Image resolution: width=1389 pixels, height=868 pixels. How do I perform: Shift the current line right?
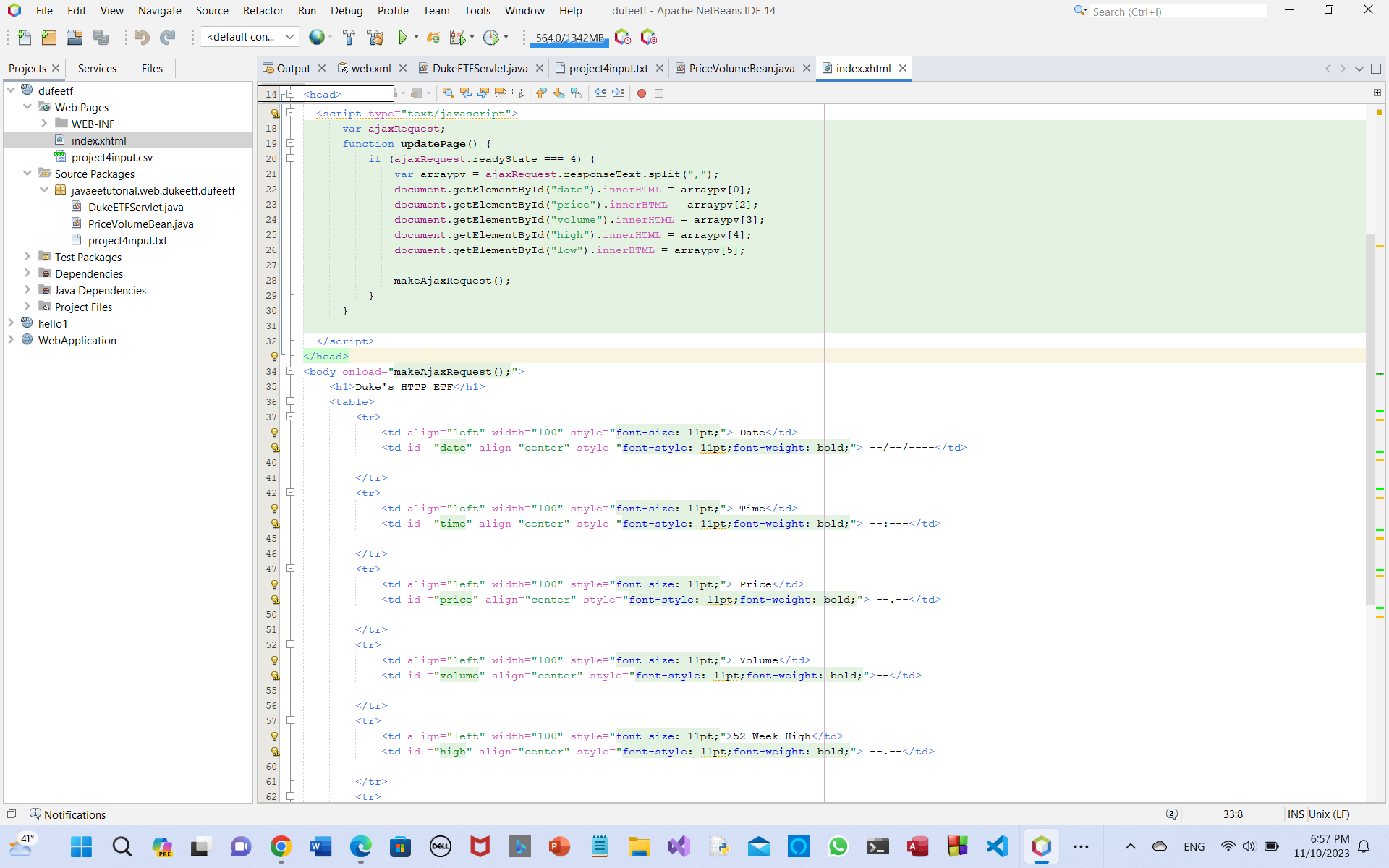click(x=619, y=93)
